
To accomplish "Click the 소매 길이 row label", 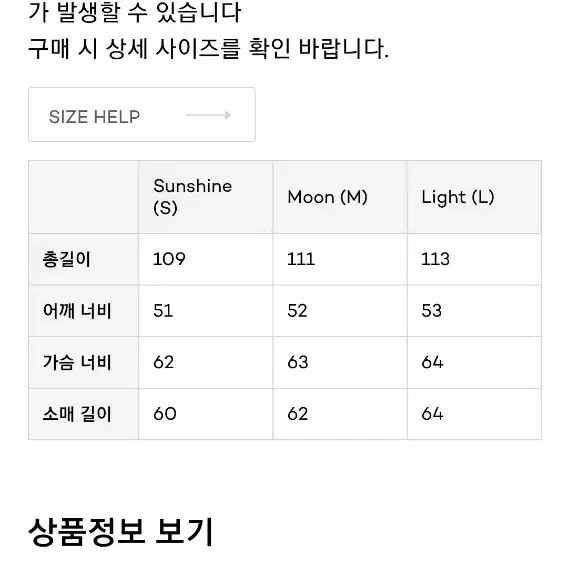I will (x=83, y=414).
